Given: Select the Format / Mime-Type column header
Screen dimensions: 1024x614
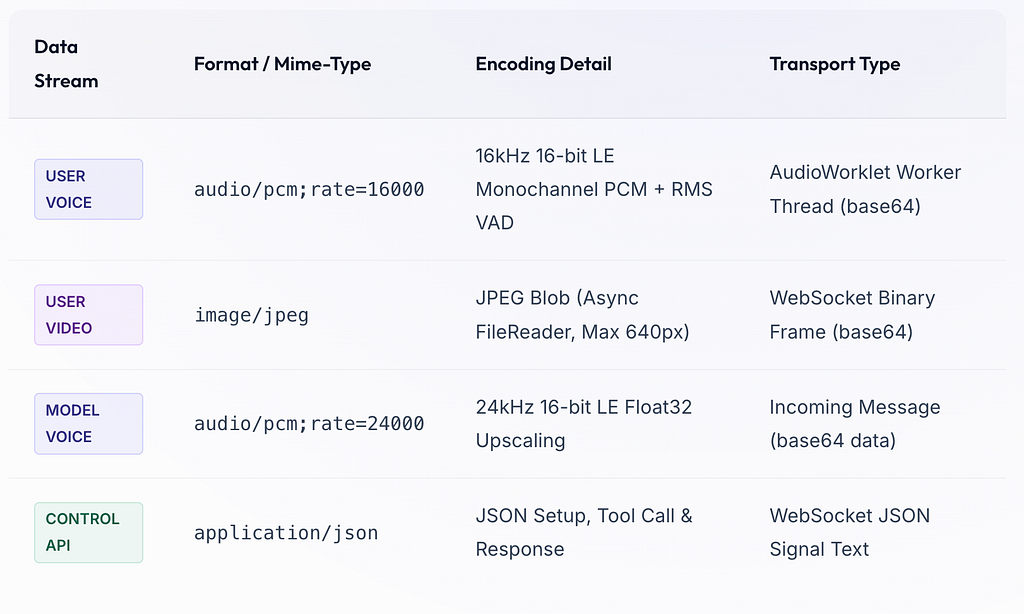Looking at the screenshot, I should click(282, 64).
